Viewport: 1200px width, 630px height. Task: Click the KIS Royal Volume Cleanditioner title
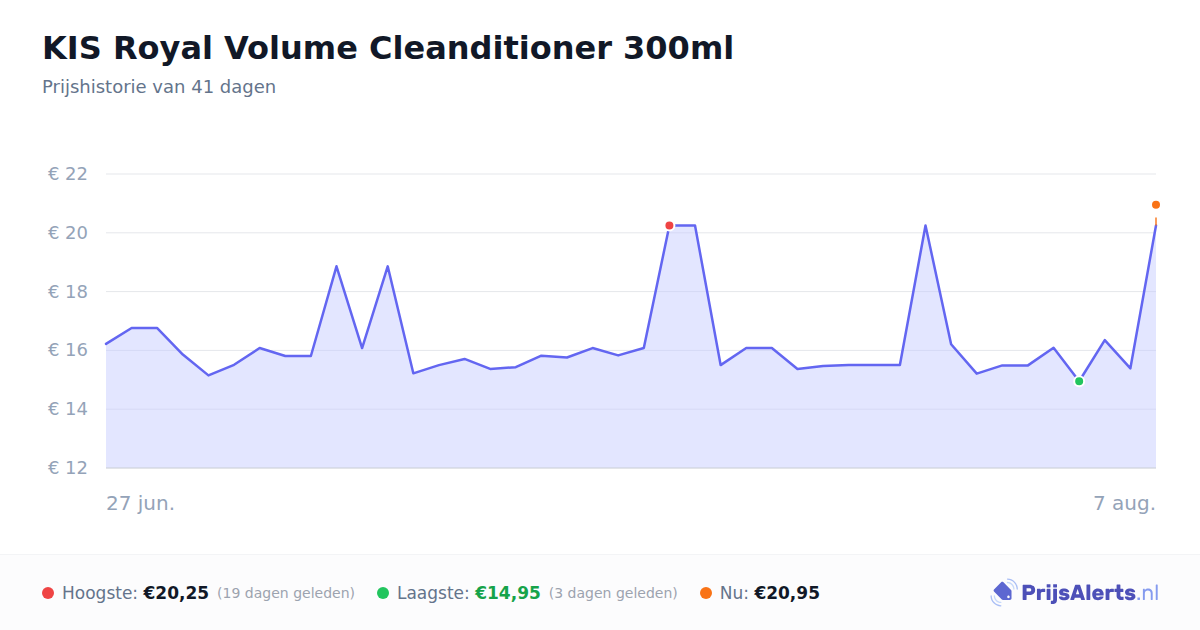(388, 48)
